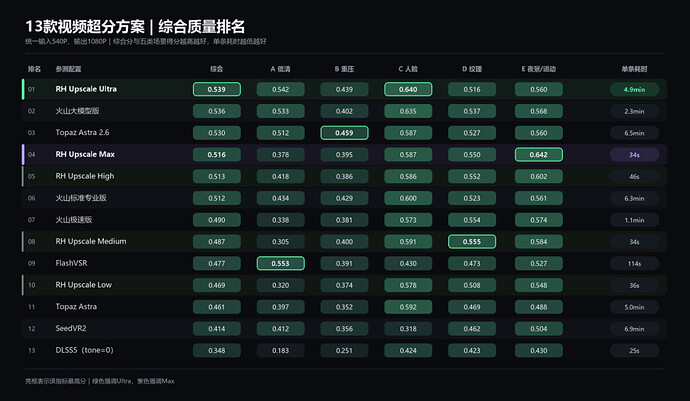Click the 0.592 face score for Topaz Astra
The height and width of the screenshot is (401, 690).
408,307
